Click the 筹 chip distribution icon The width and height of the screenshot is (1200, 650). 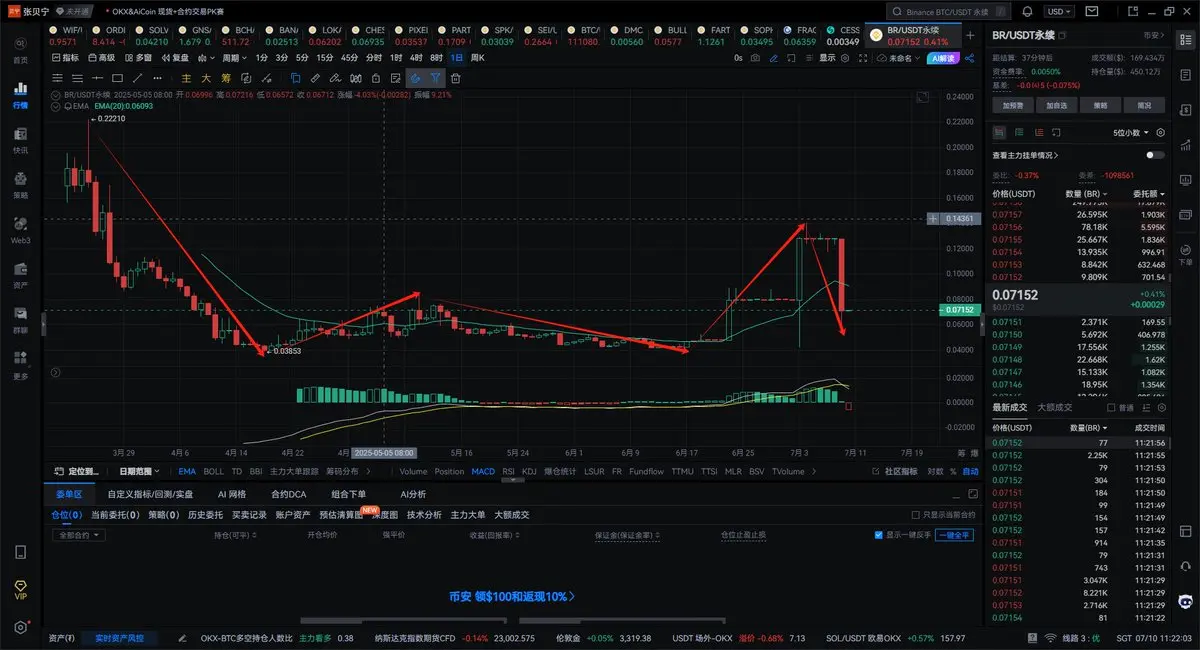click(226, 77)
